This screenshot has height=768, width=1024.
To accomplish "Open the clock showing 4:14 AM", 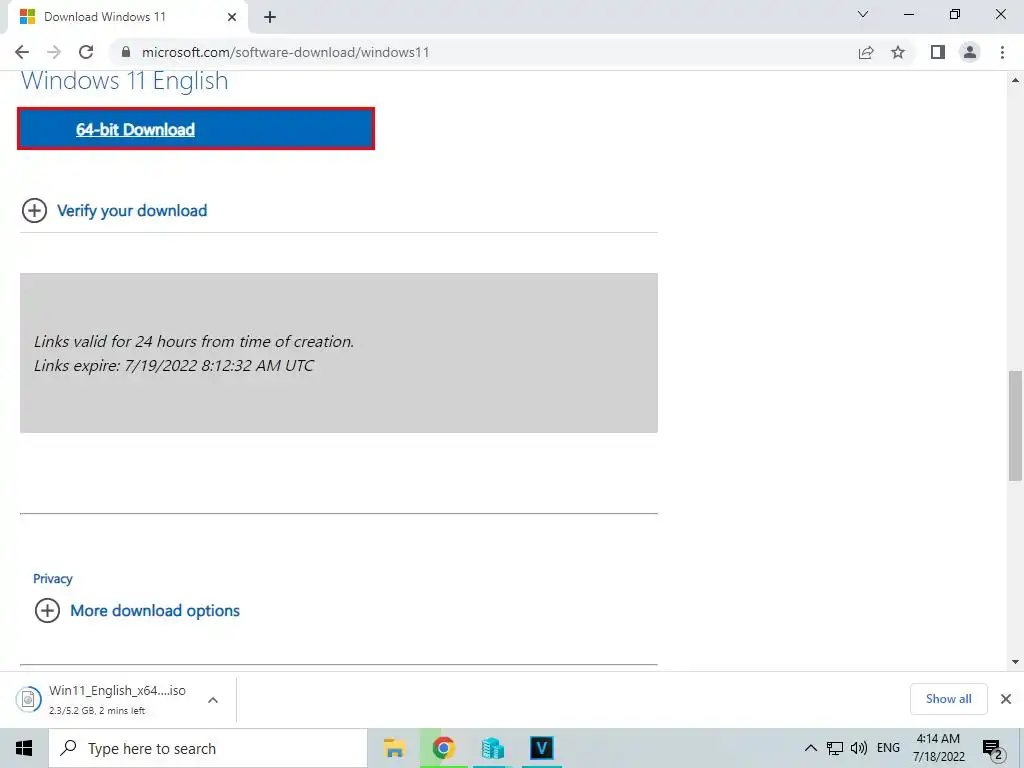I will click(x=938, y=748).
